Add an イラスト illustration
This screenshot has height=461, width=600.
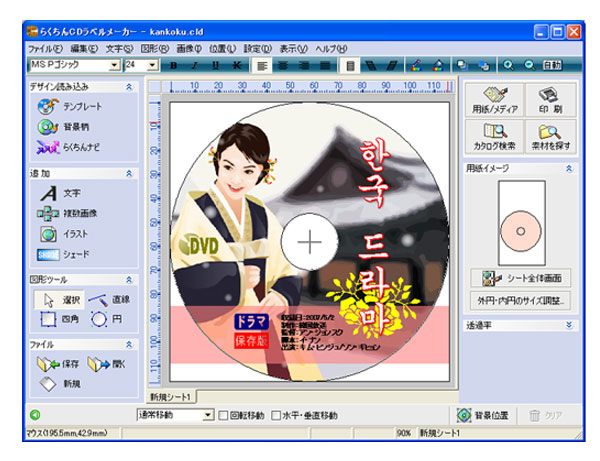coord(64,234)
